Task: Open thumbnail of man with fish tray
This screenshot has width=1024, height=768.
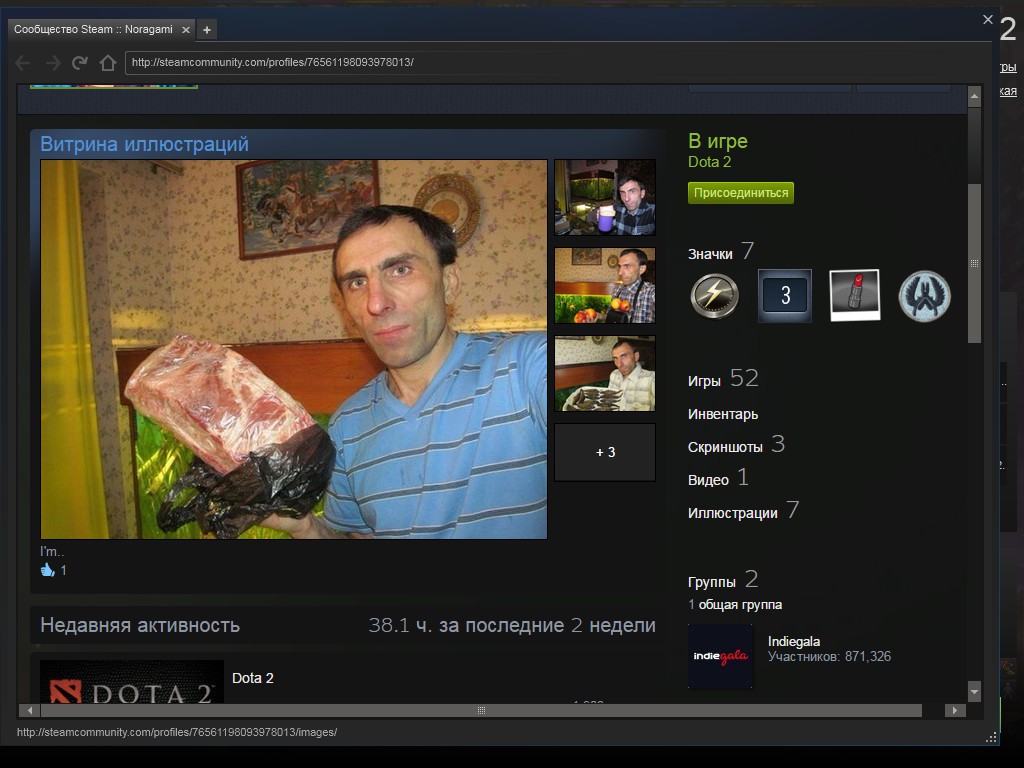Action: click(x=605, y=374)
